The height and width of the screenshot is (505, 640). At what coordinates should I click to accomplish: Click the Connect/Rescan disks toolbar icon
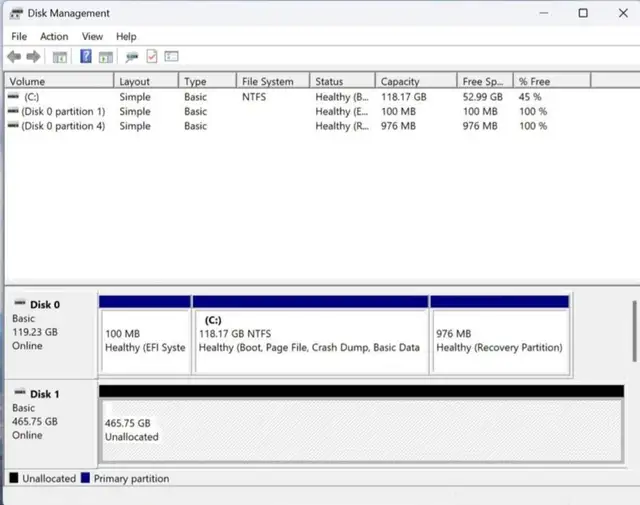[131, 57]
